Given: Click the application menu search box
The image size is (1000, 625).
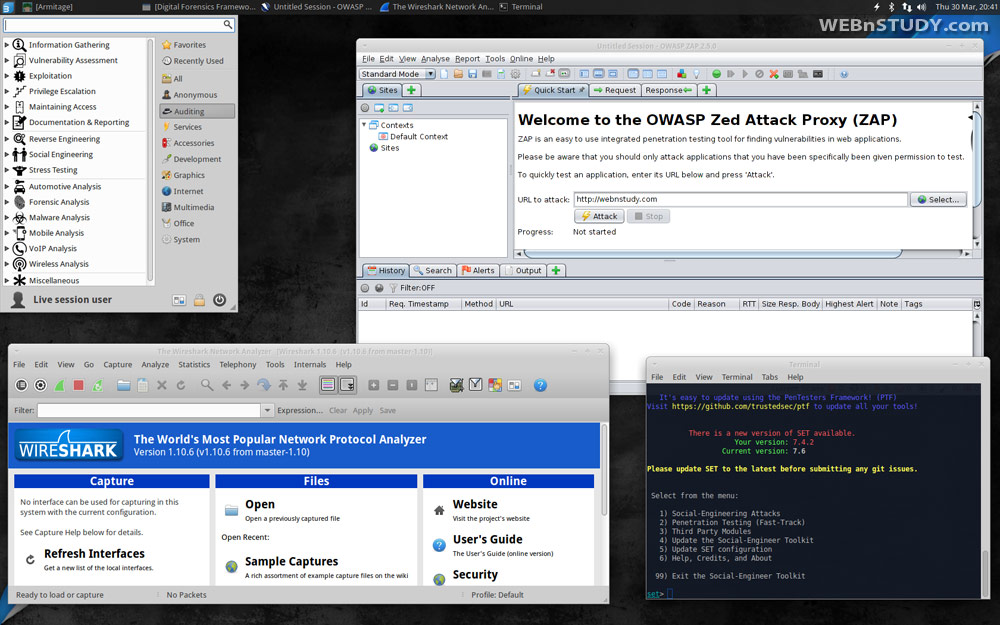Looking at the screenshot, I should pyautogui.click(x=119, y=25).
